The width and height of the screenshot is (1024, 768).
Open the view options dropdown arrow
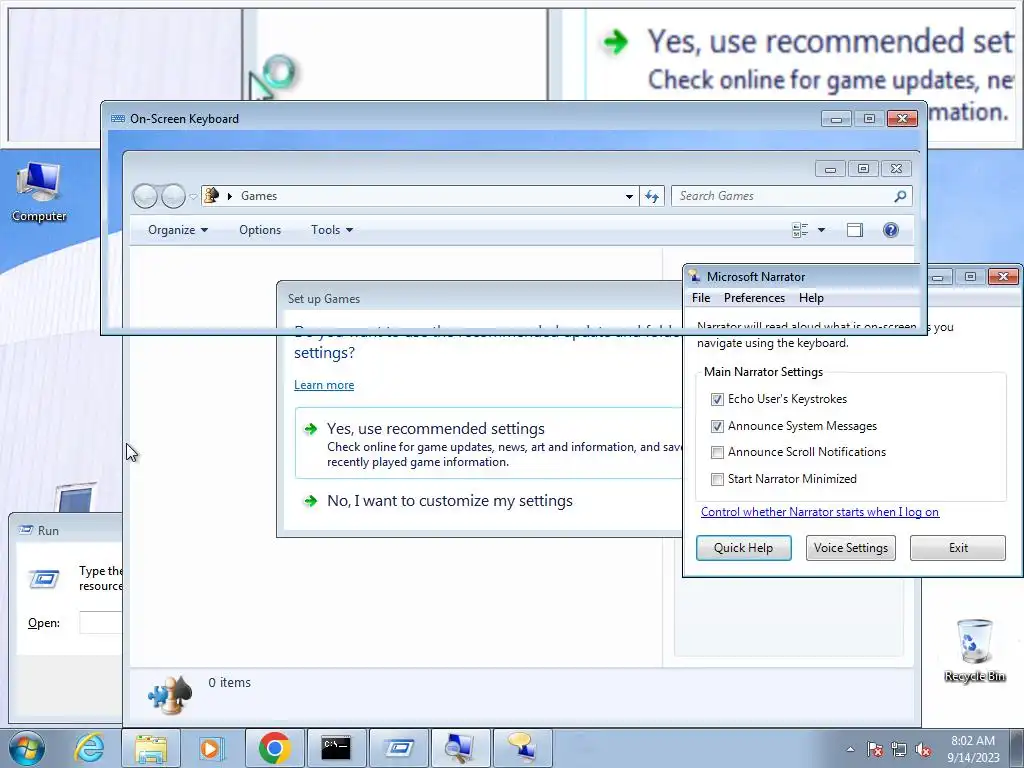[x=822, y=230]
